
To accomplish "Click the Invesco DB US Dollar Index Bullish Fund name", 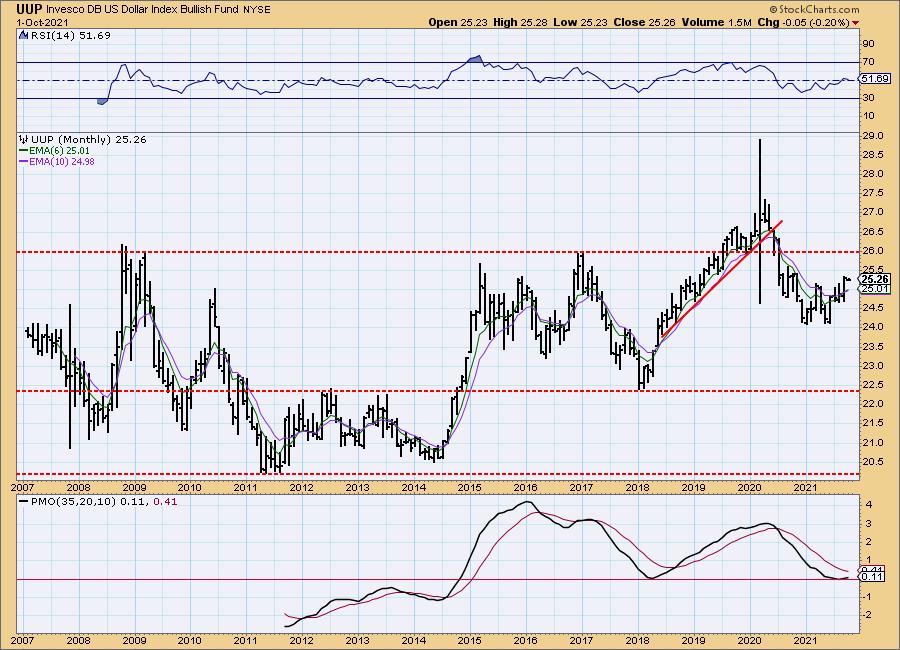I will [142, 10].
